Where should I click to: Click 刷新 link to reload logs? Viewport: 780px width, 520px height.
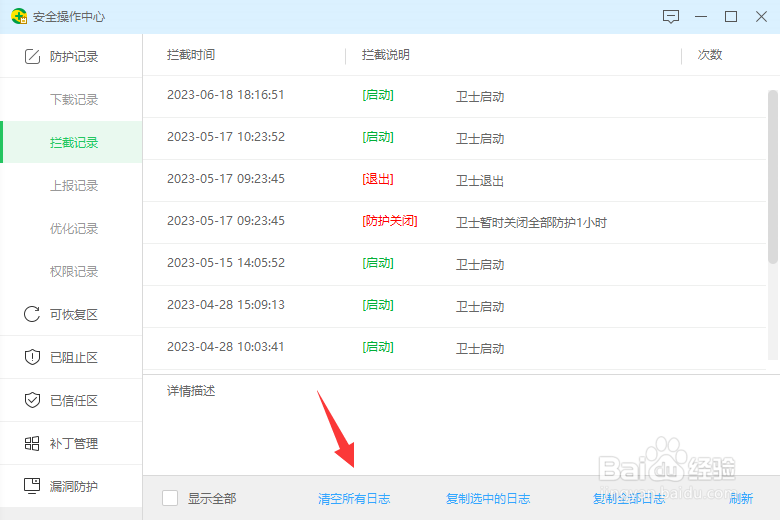(741, 499)
